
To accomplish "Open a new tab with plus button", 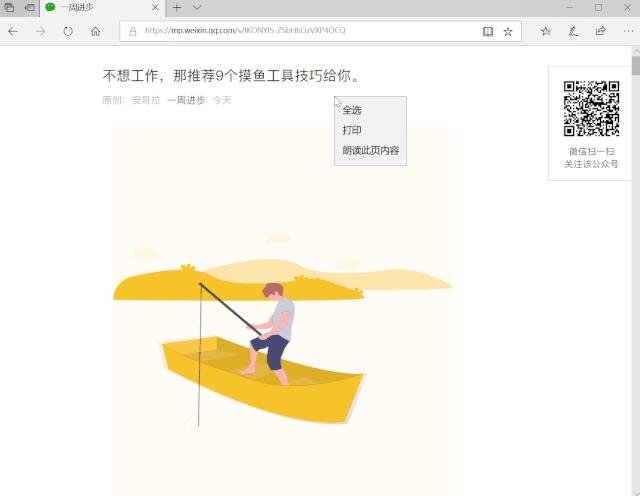I will [x=177, y=7].
